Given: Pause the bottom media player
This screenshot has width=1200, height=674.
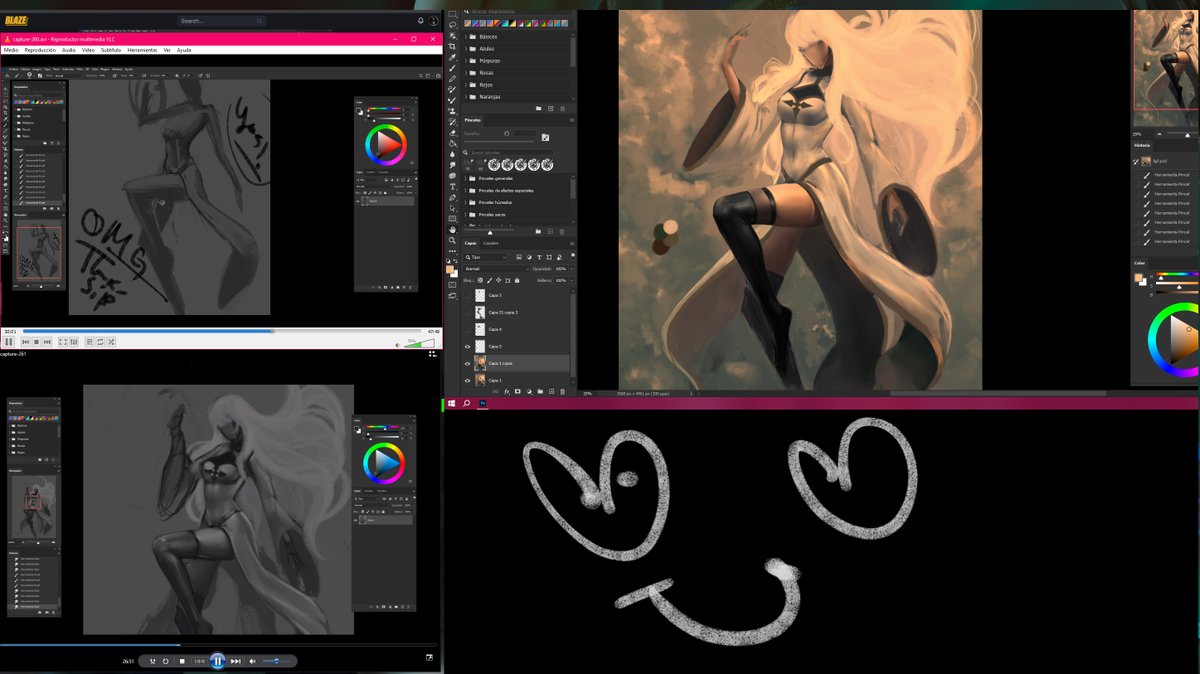Looking at the screenshot, I should click(x=217, y=661).
